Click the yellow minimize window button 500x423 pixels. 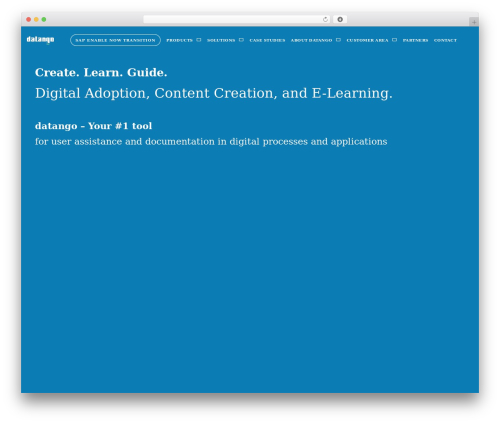pyautogui.click(x=36, y=20)
